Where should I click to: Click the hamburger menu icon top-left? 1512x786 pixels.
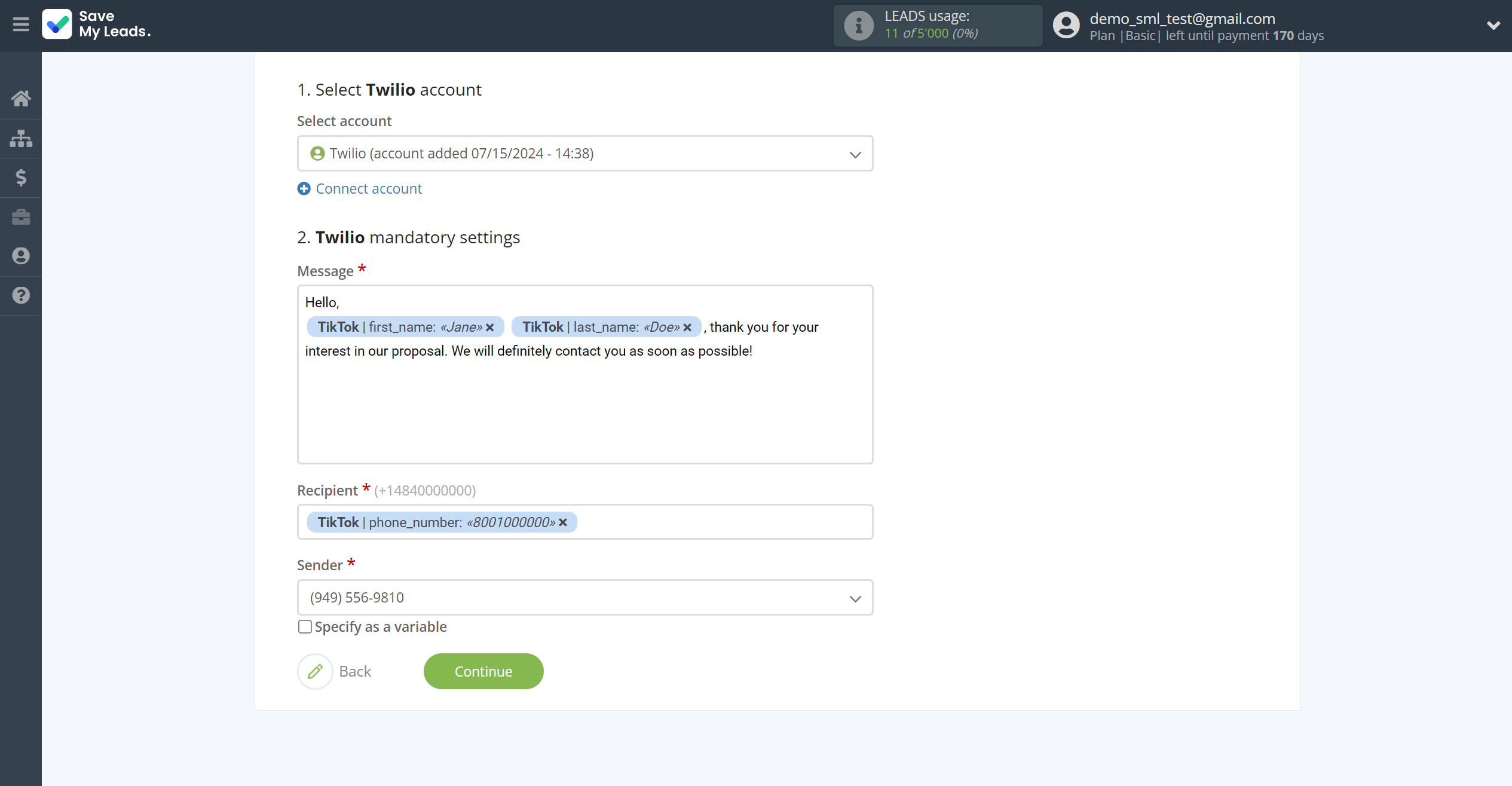tap(21, 25)
